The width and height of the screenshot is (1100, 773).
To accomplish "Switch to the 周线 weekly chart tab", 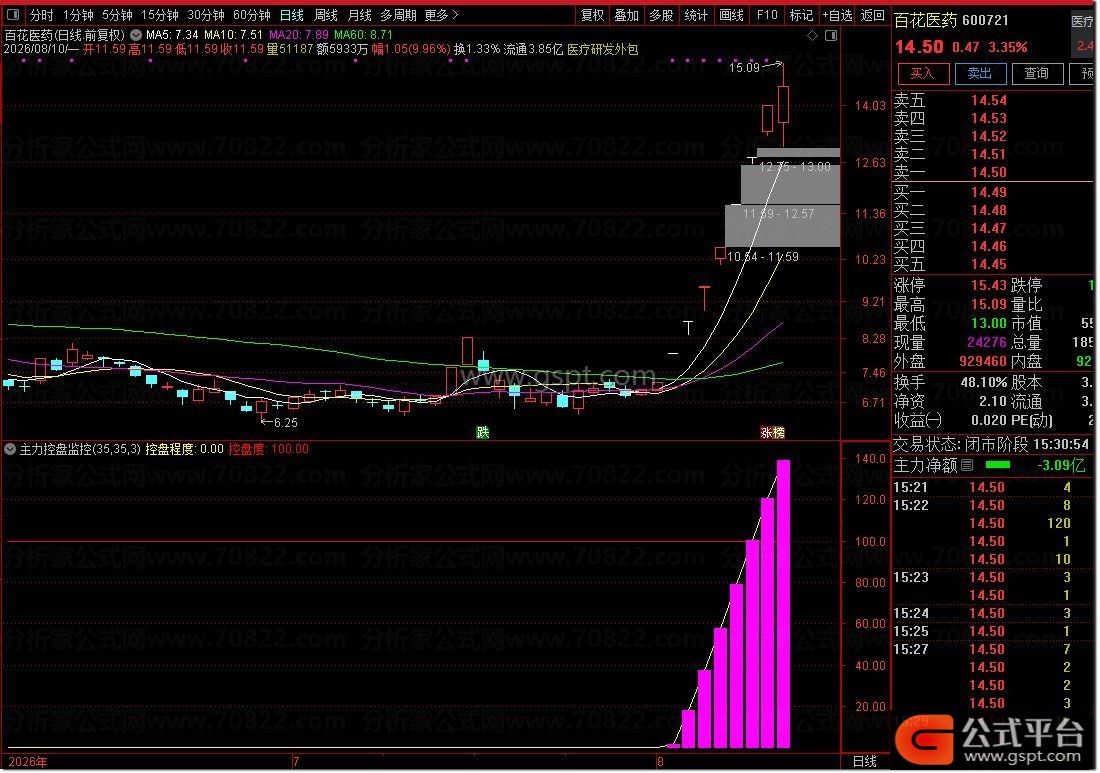I will (x=326, y=15).
